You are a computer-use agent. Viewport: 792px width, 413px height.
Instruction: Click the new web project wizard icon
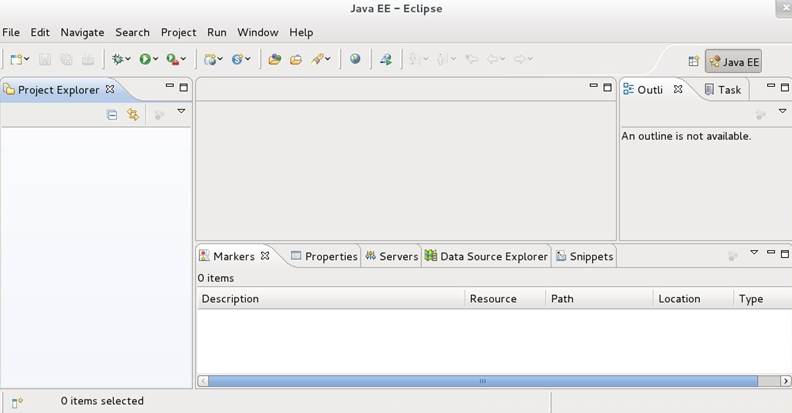(x=210, y=60)
